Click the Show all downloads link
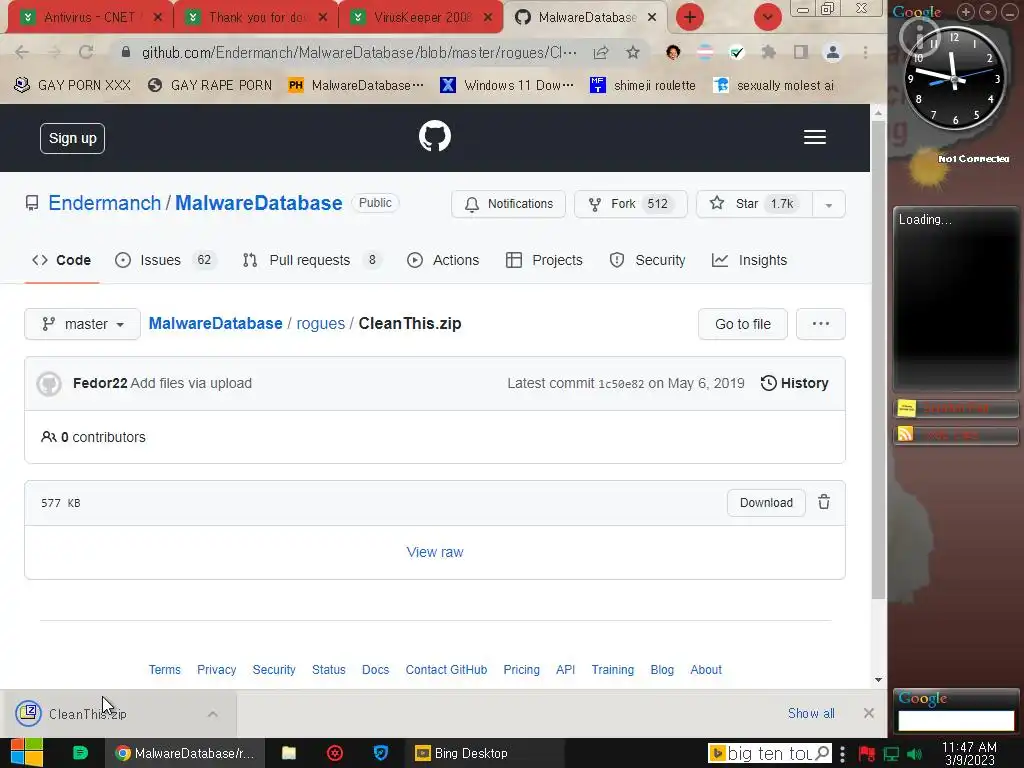Screen dimensions: 1024x768 pyautogui.click(x=811, y=713)
